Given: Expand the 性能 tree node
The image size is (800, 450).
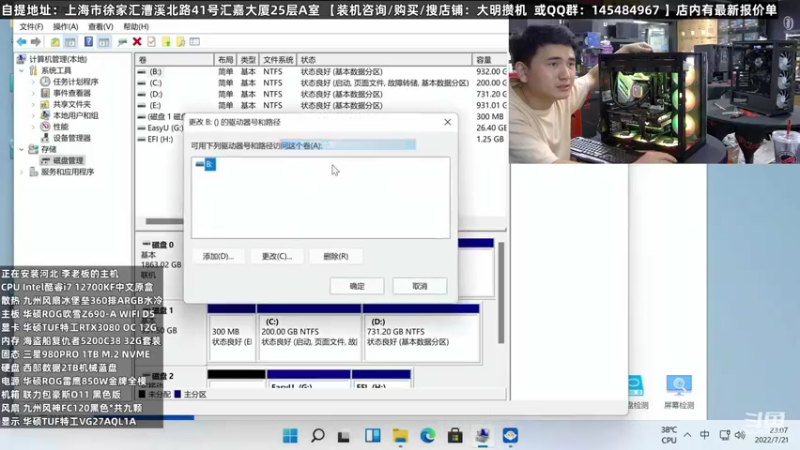Looking at the screenshot, I should coord(33,127).
